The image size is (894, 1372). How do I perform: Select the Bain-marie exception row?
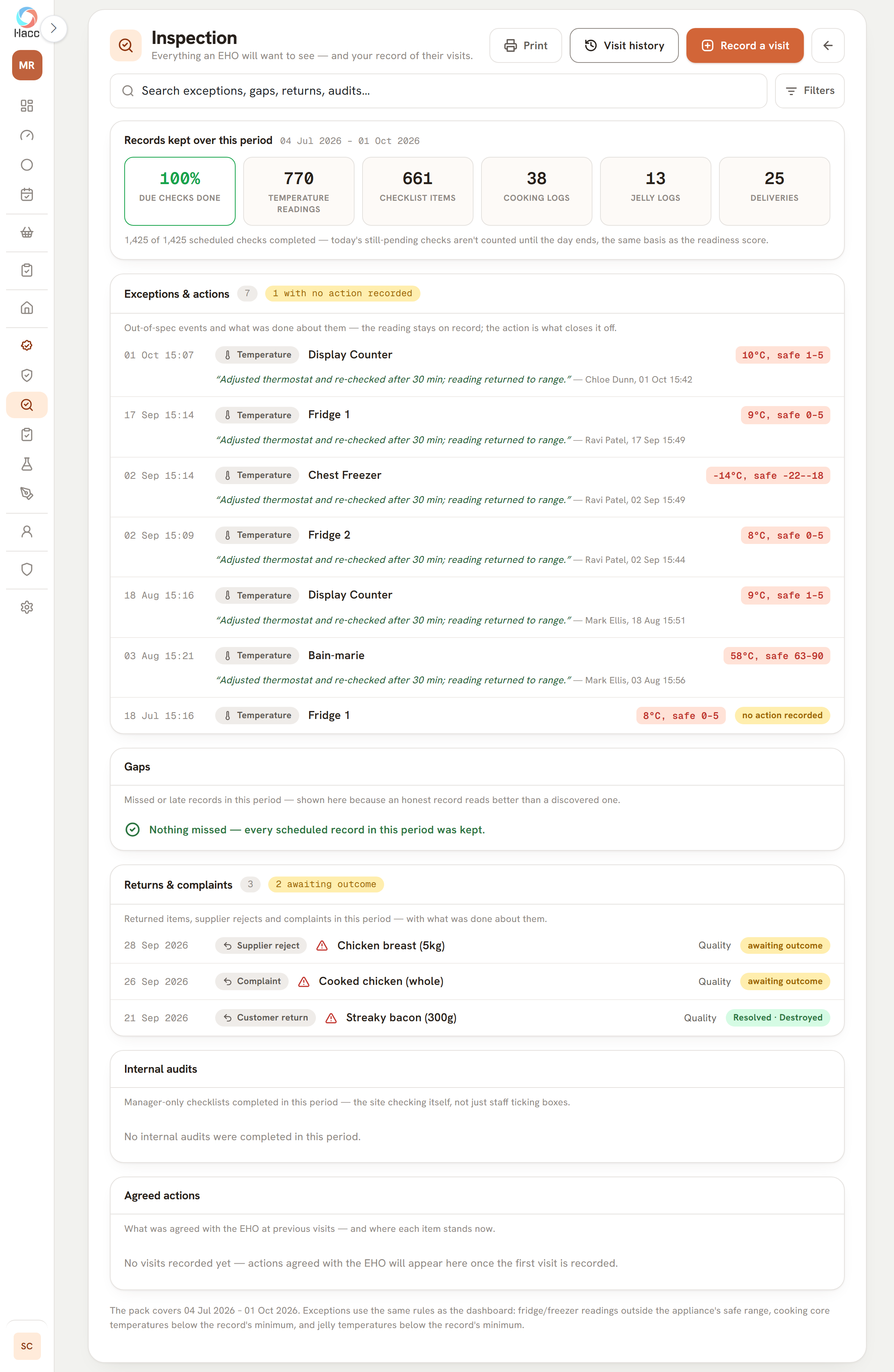coord(477,667)
